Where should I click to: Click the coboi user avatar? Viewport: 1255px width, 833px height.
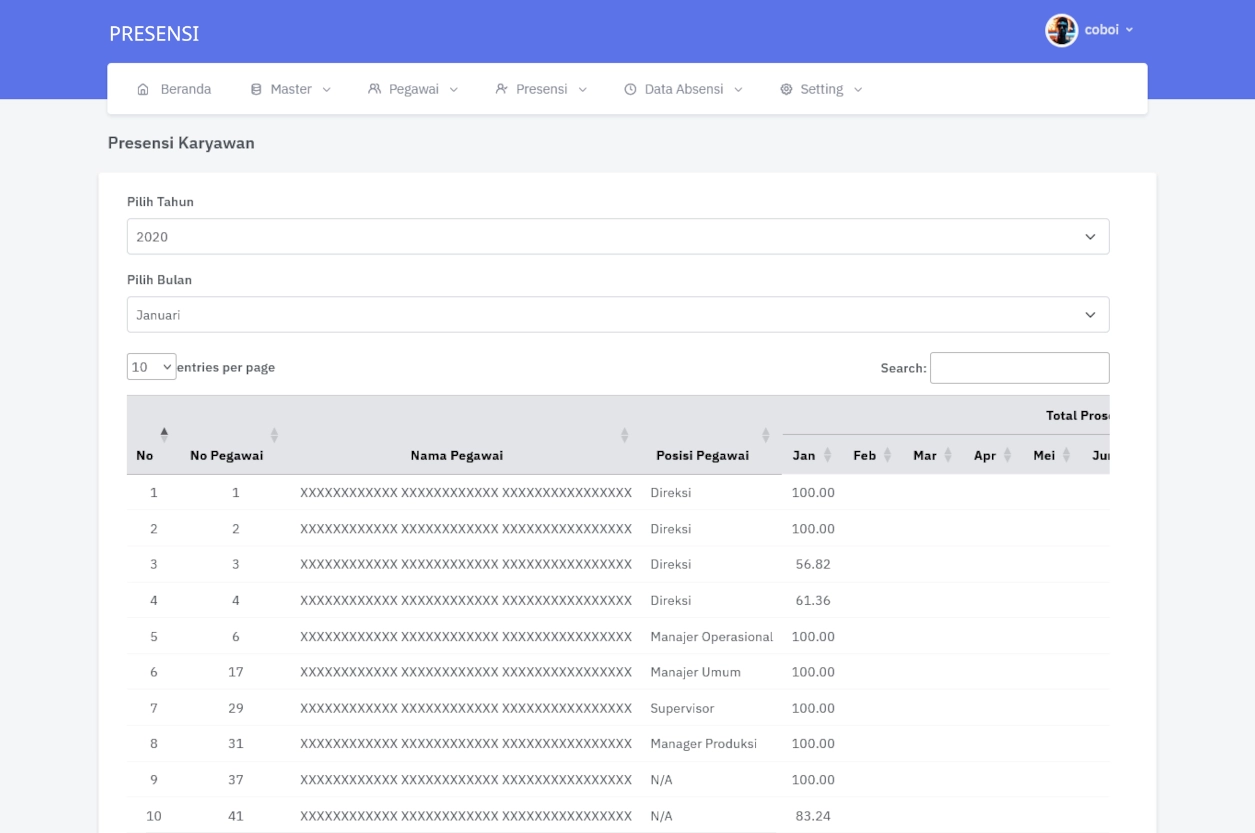(1061, 30)
